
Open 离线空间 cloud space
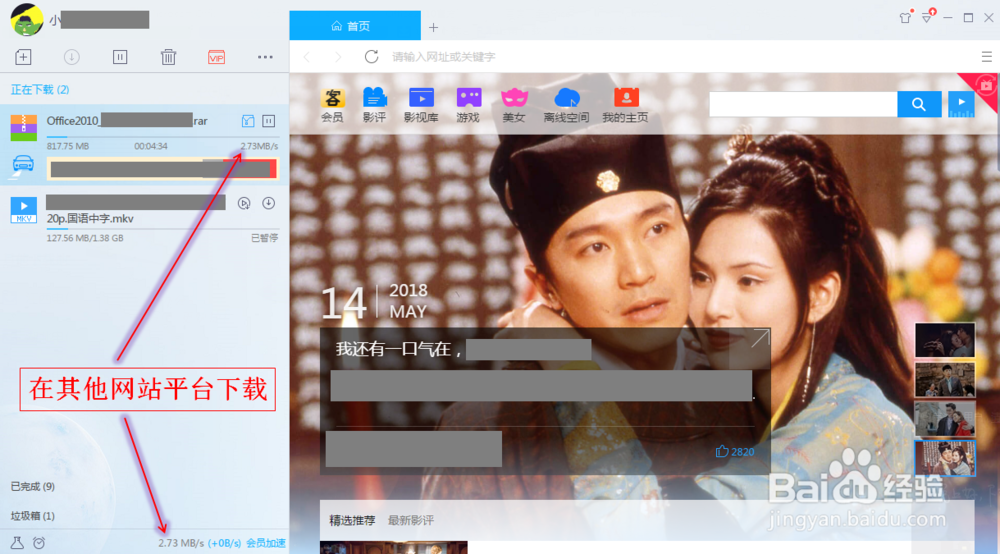[566, 105]
